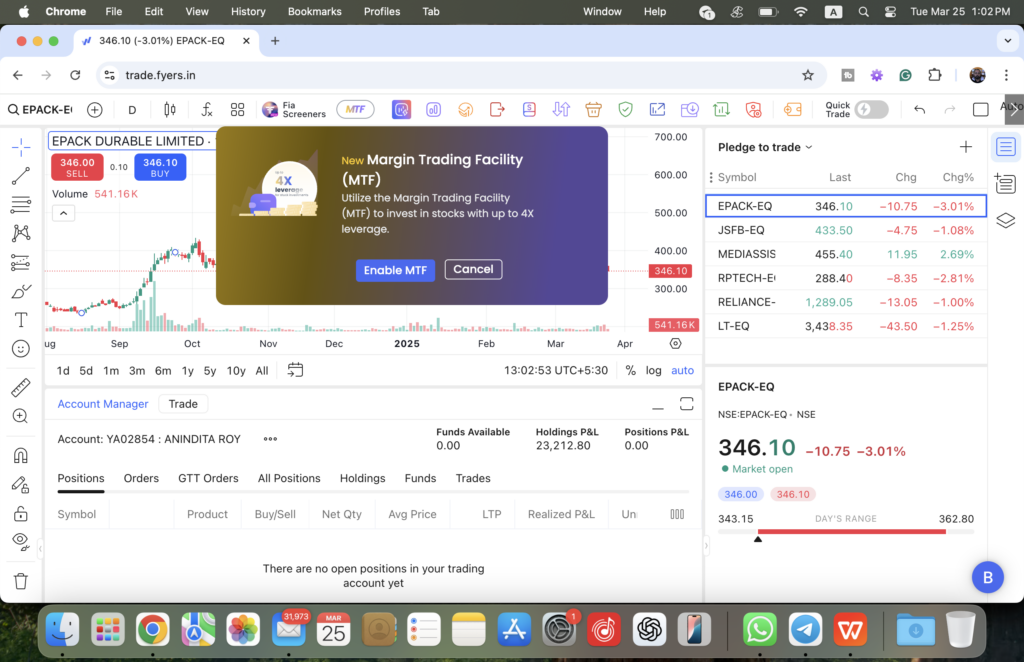Screen dimensions: 1024x662
Task: Select the MEDIASSIS watchlist row
Action: click(846, 255)
